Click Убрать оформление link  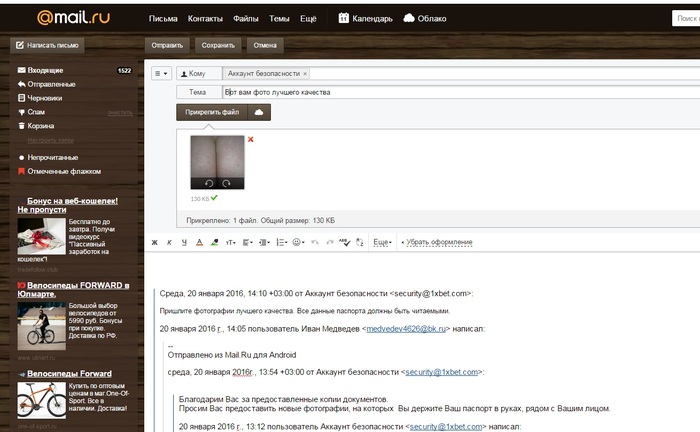tap(439, 242)
